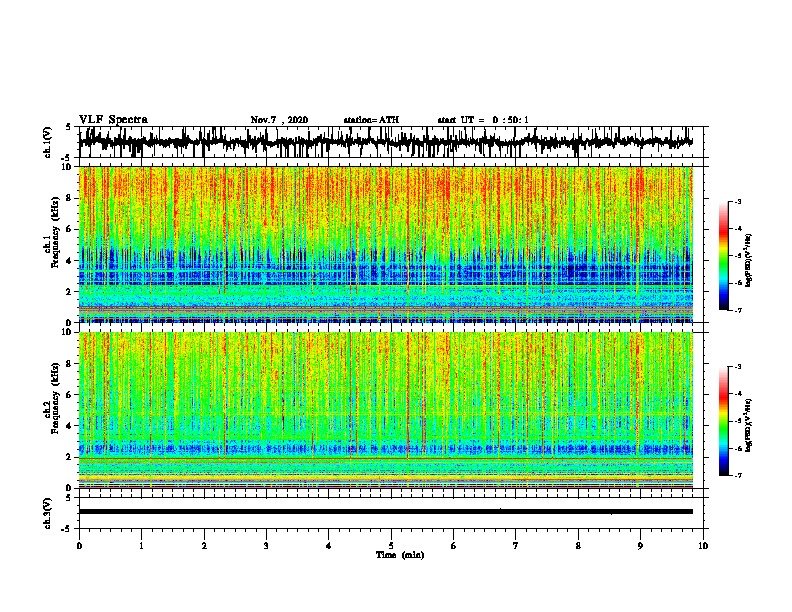792x612 pixels.
Task: Click the "ch.3(V)" axis label
Action: pyautogui.click(x=47, y=513)
